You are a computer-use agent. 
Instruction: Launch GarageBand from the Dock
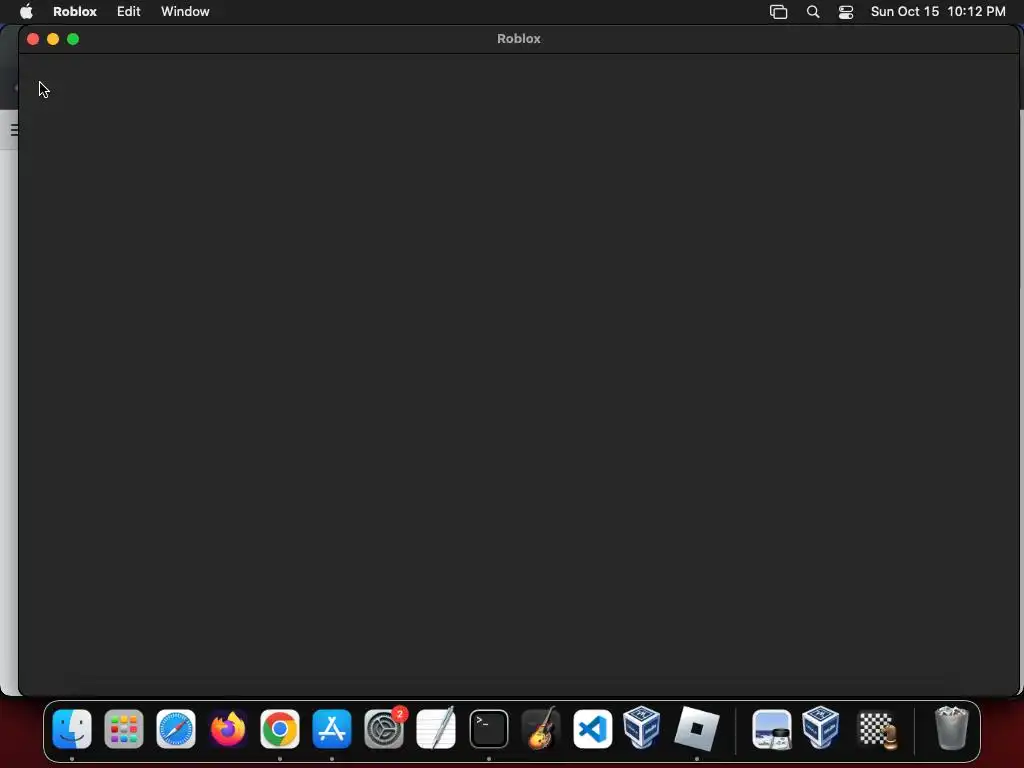coord(541,729)
